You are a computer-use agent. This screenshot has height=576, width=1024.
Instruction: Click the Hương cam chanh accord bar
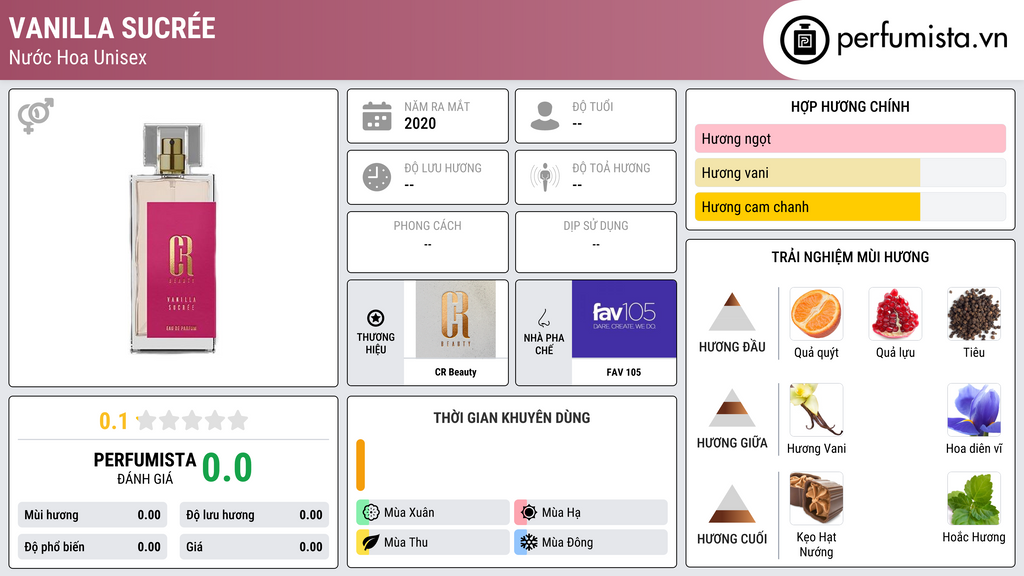(x=850, y=207)
